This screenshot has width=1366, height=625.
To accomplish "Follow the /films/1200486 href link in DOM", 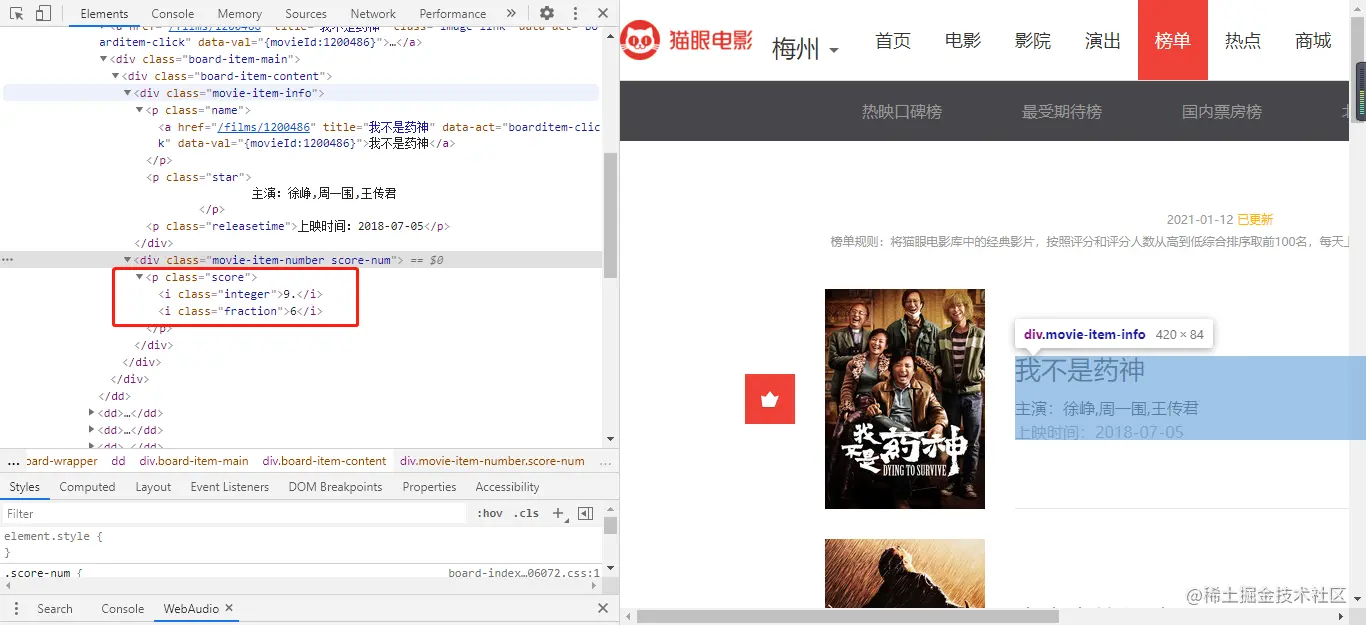I will click(x=265, y=127).
